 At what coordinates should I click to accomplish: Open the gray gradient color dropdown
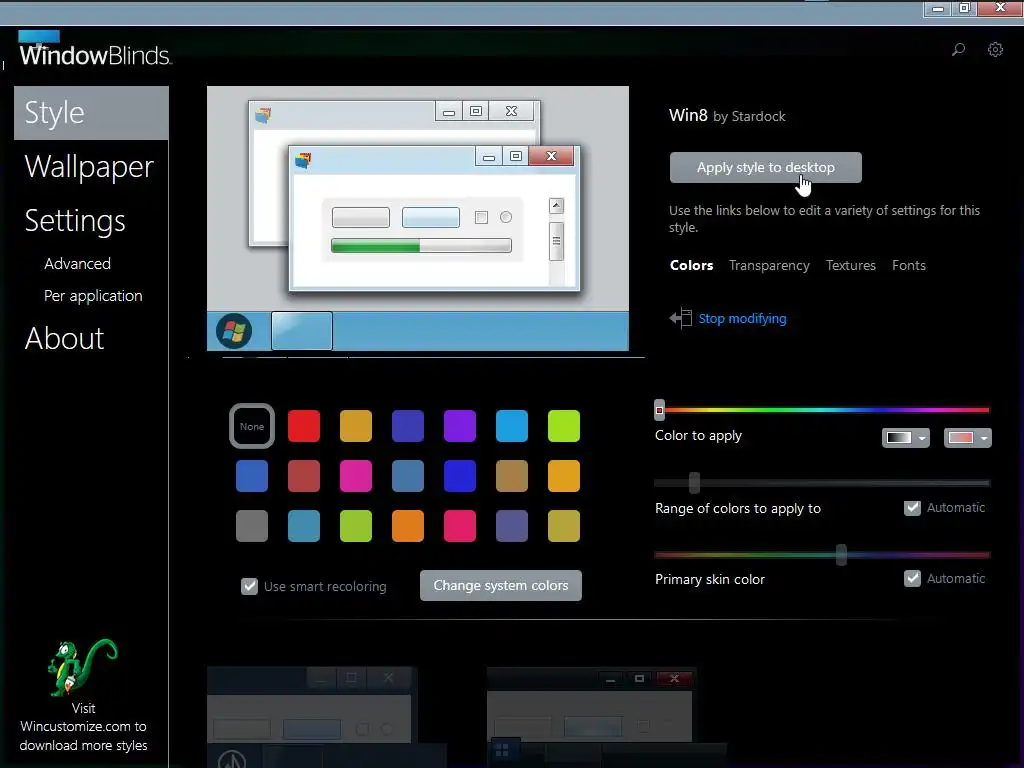pos(905,438)
